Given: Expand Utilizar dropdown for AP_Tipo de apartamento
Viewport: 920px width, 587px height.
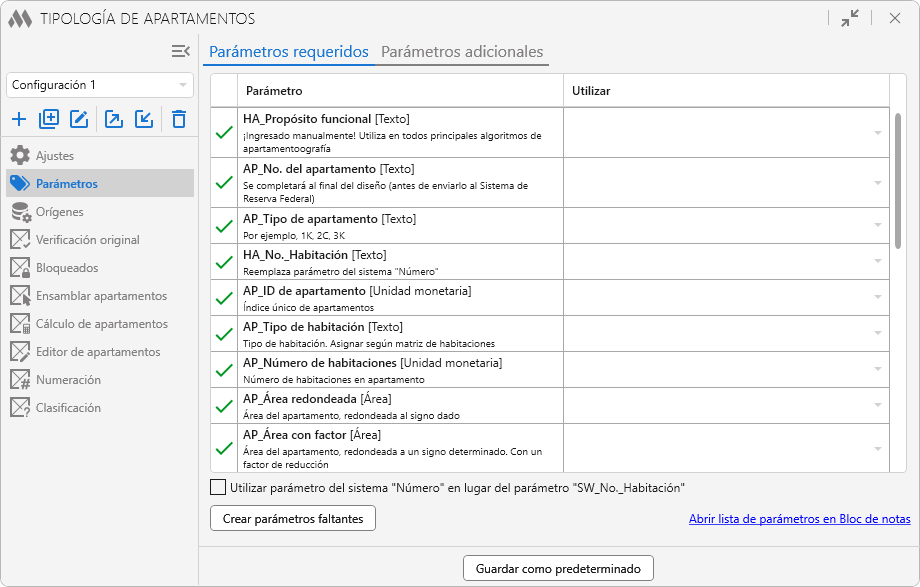Looking at the screenshot, I should click(877, 226).
